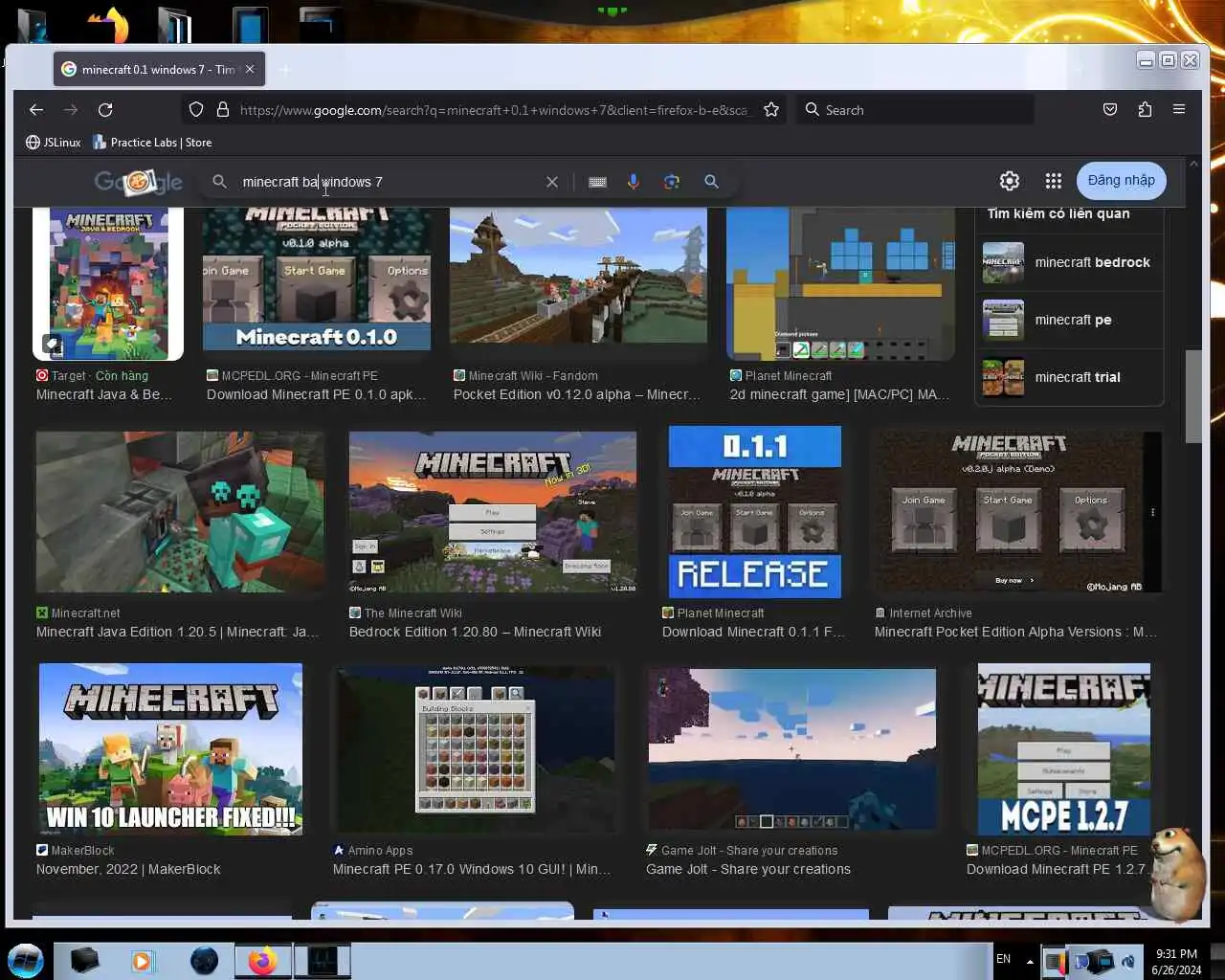Image resolution: width=1225 pixels, height=980 pixels.
Task: Select related search minecraft trial
Action: (x=1069, y=377)
